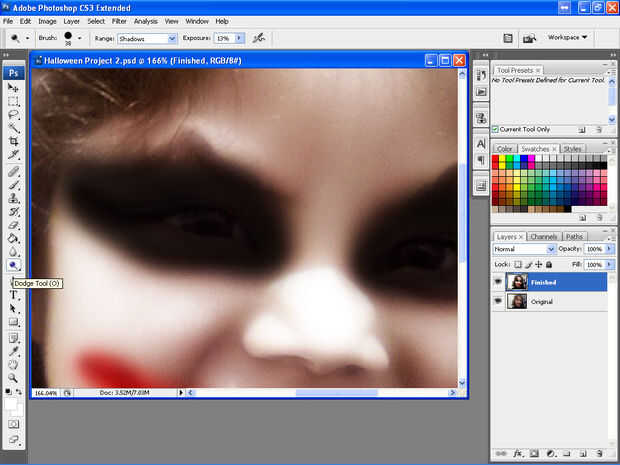Select the Brush tool
This screenshot has width=620, height=465.
pos(13,185)
